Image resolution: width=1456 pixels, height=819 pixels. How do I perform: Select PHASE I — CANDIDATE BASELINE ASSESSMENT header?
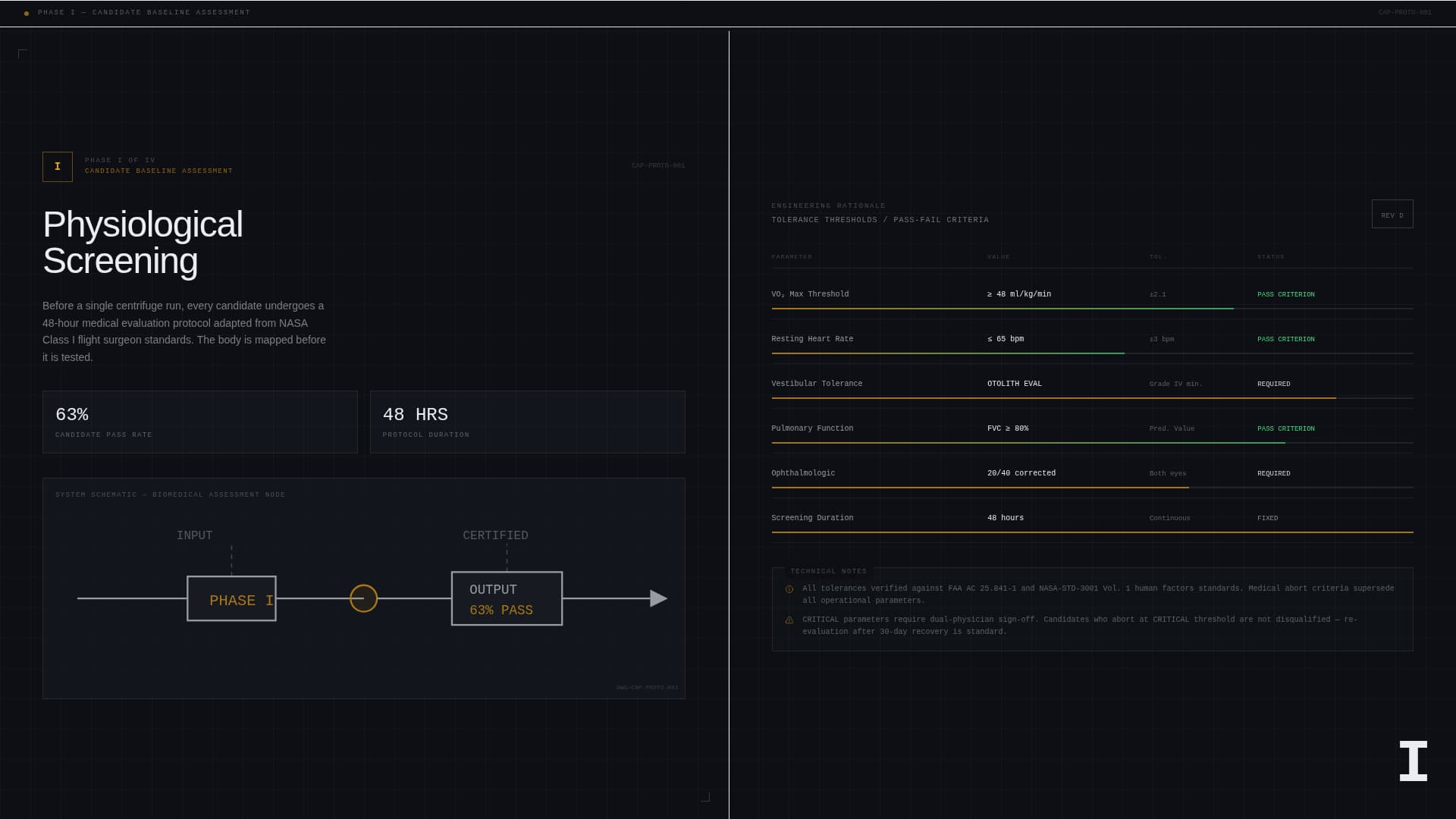click(x=144, y=12)
